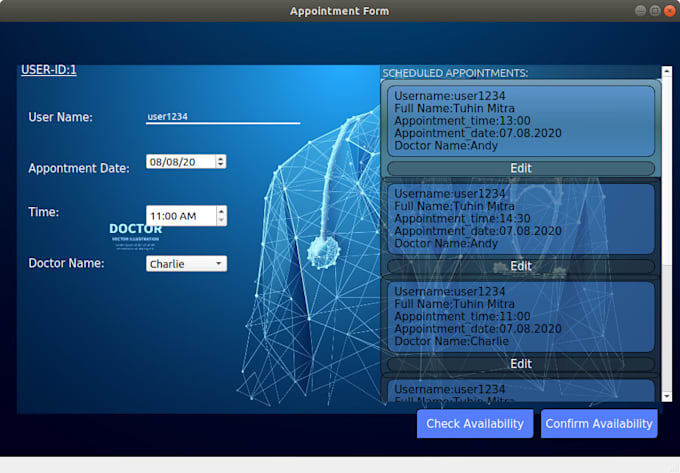Increment time using the up spinner arrow

pyautogui.click(x=221, y=211)
